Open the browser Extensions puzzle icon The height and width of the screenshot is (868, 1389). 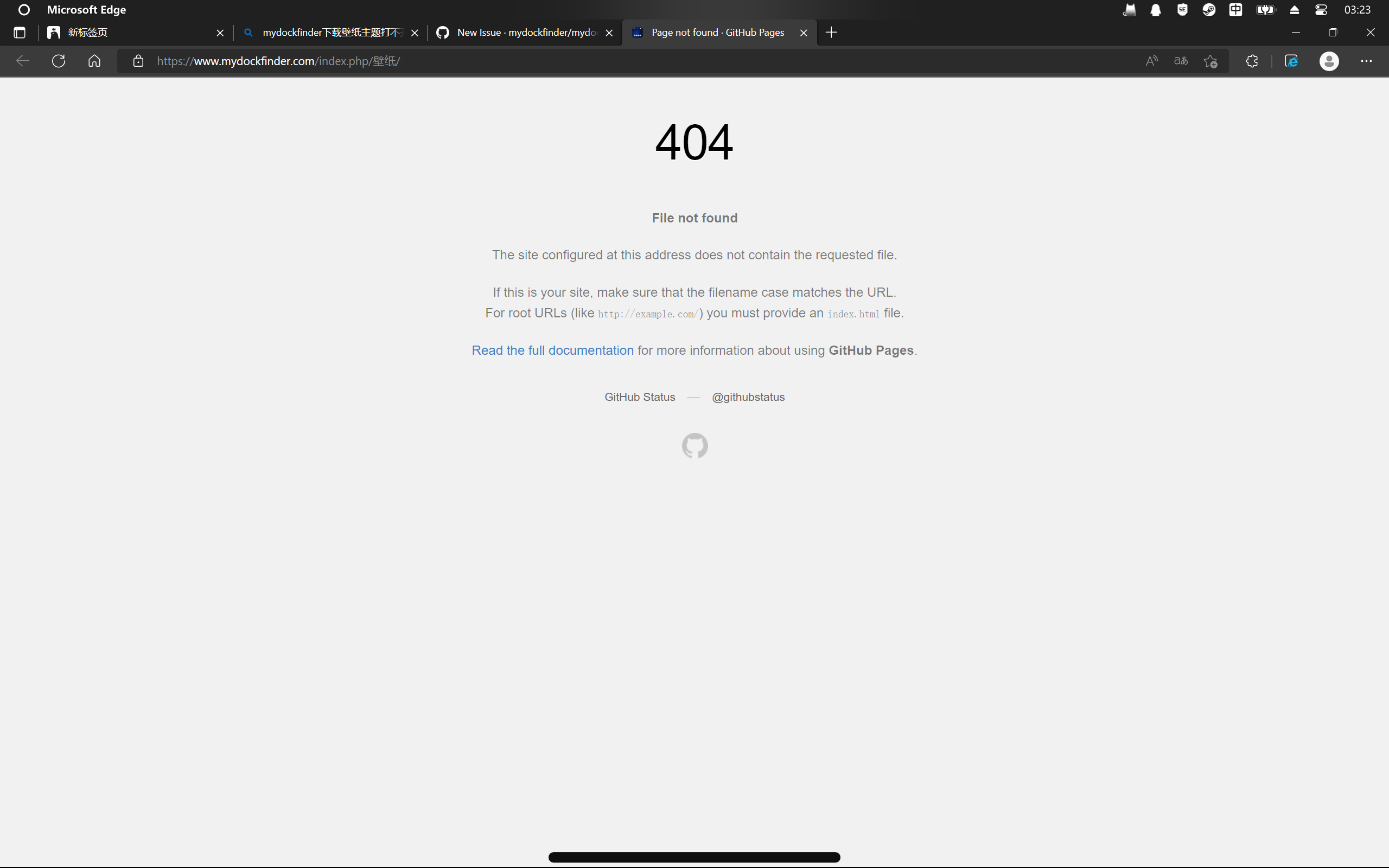[x=1251, y=61]
